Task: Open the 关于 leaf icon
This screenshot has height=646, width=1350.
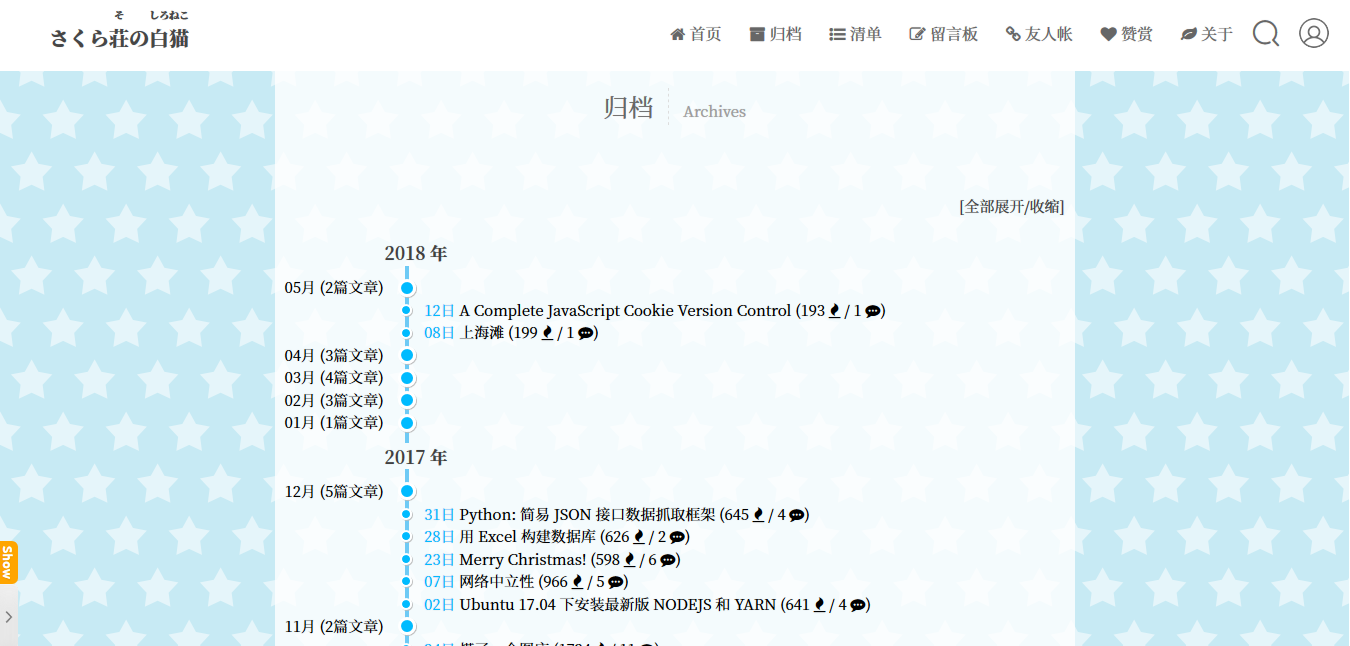Action: [x=1188, y=33]
